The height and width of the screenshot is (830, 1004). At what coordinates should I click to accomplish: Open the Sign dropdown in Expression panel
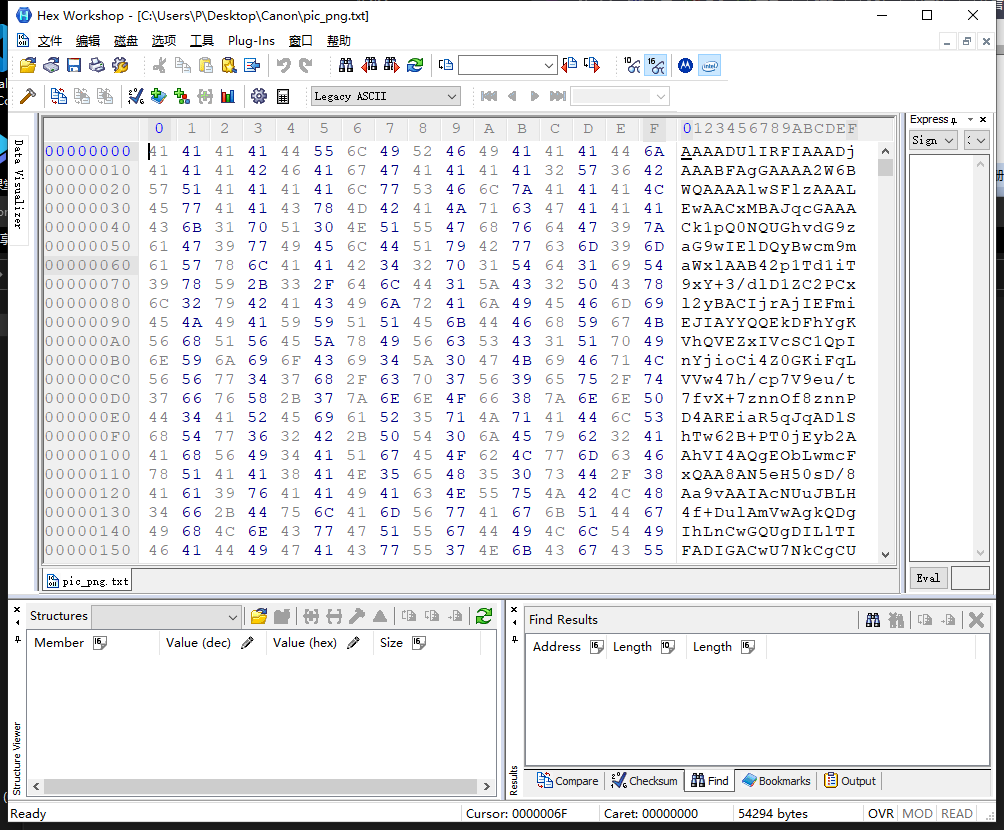pos(934,140)
